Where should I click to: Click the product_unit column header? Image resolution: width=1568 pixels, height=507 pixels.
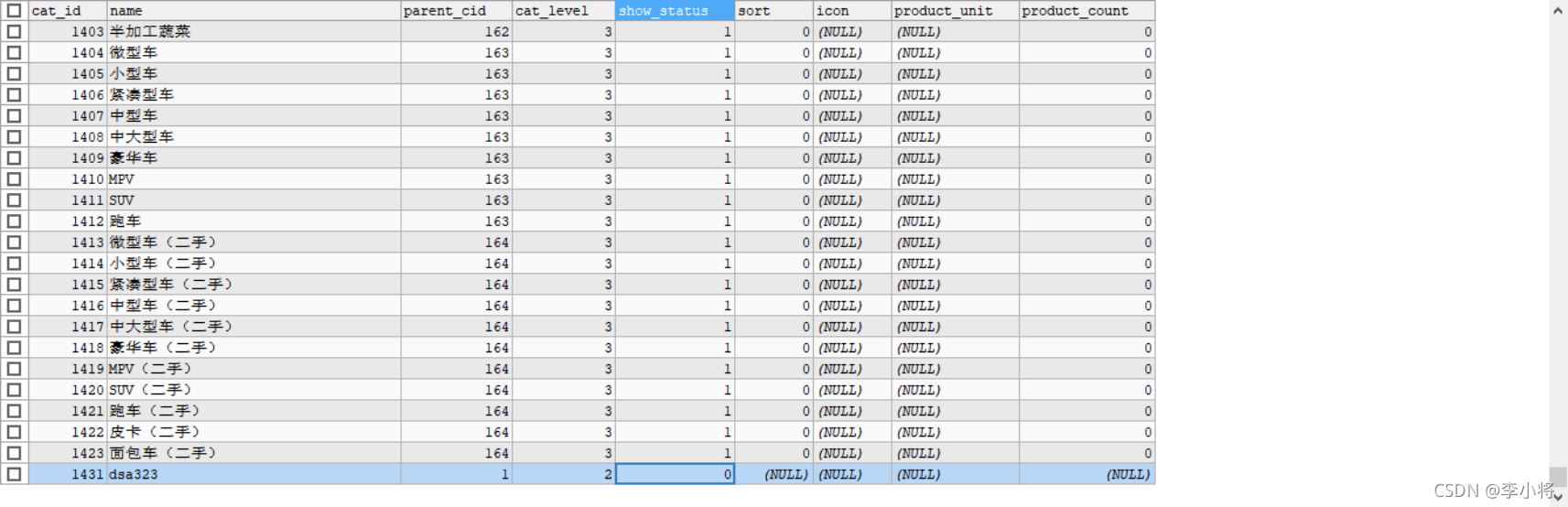pyautogui.click(x=956, y=10)
